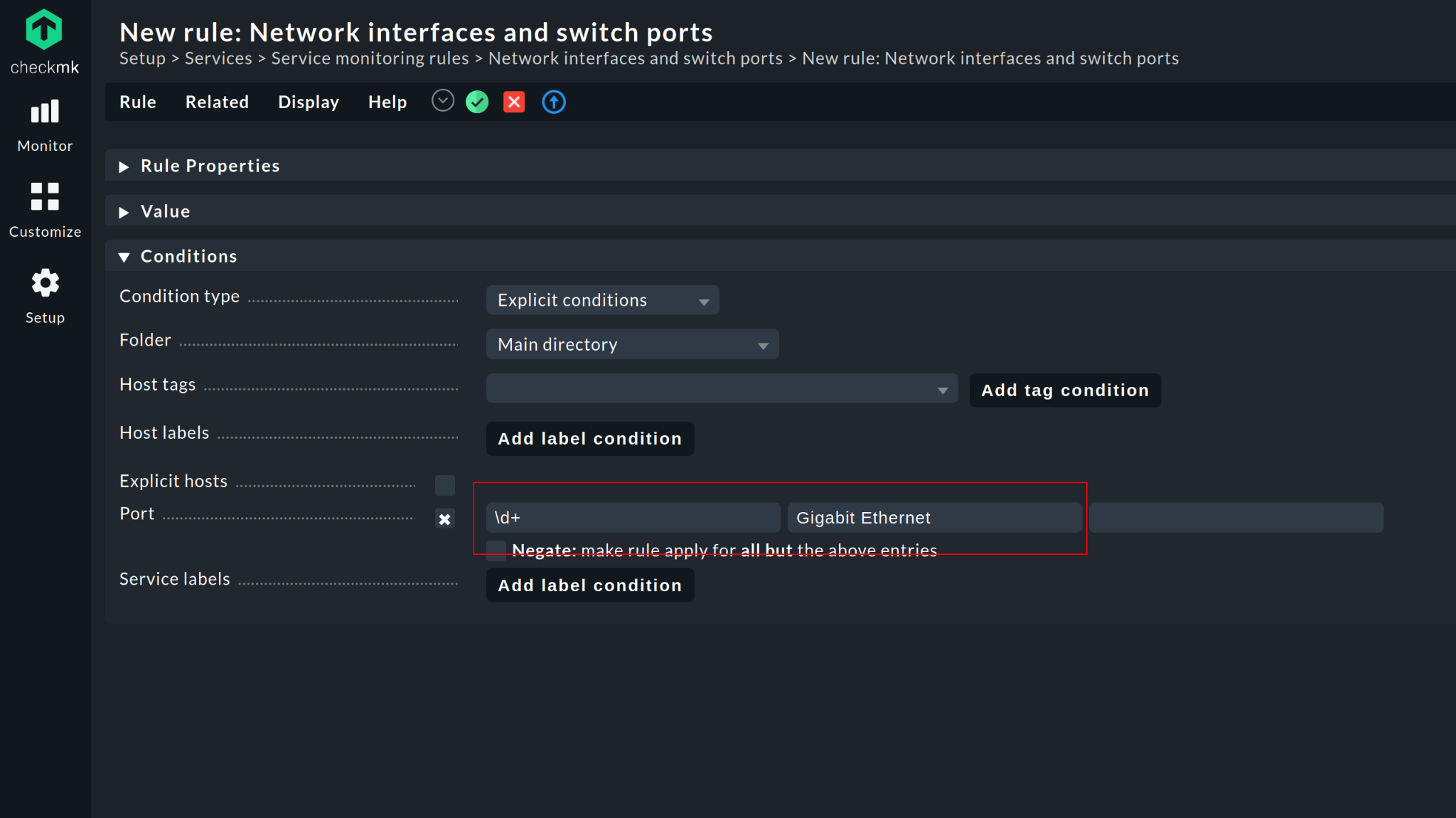
Task: Click the red X abort icon
Action: 514,102
